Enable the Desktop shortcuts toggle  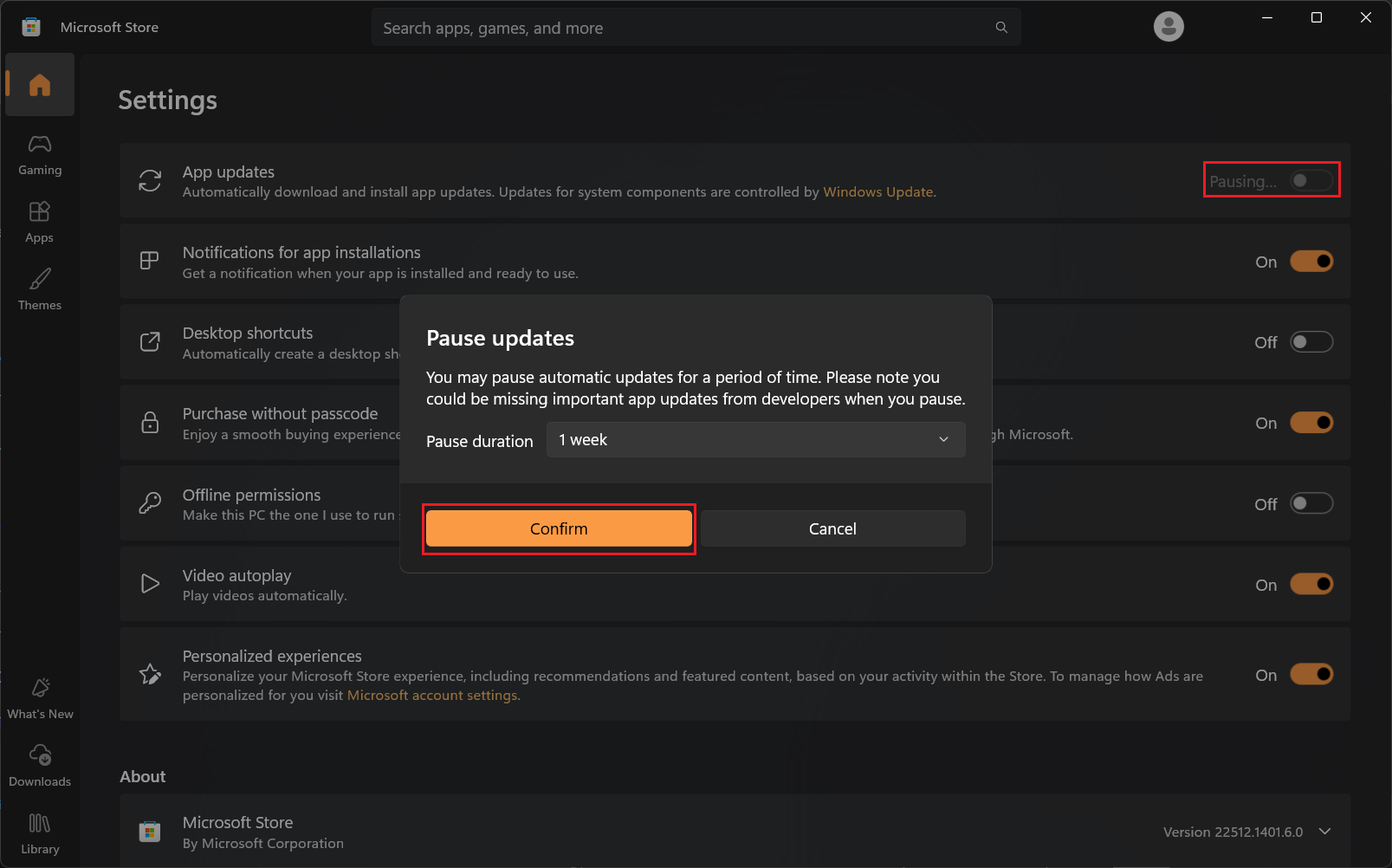tap(1311, 342)
